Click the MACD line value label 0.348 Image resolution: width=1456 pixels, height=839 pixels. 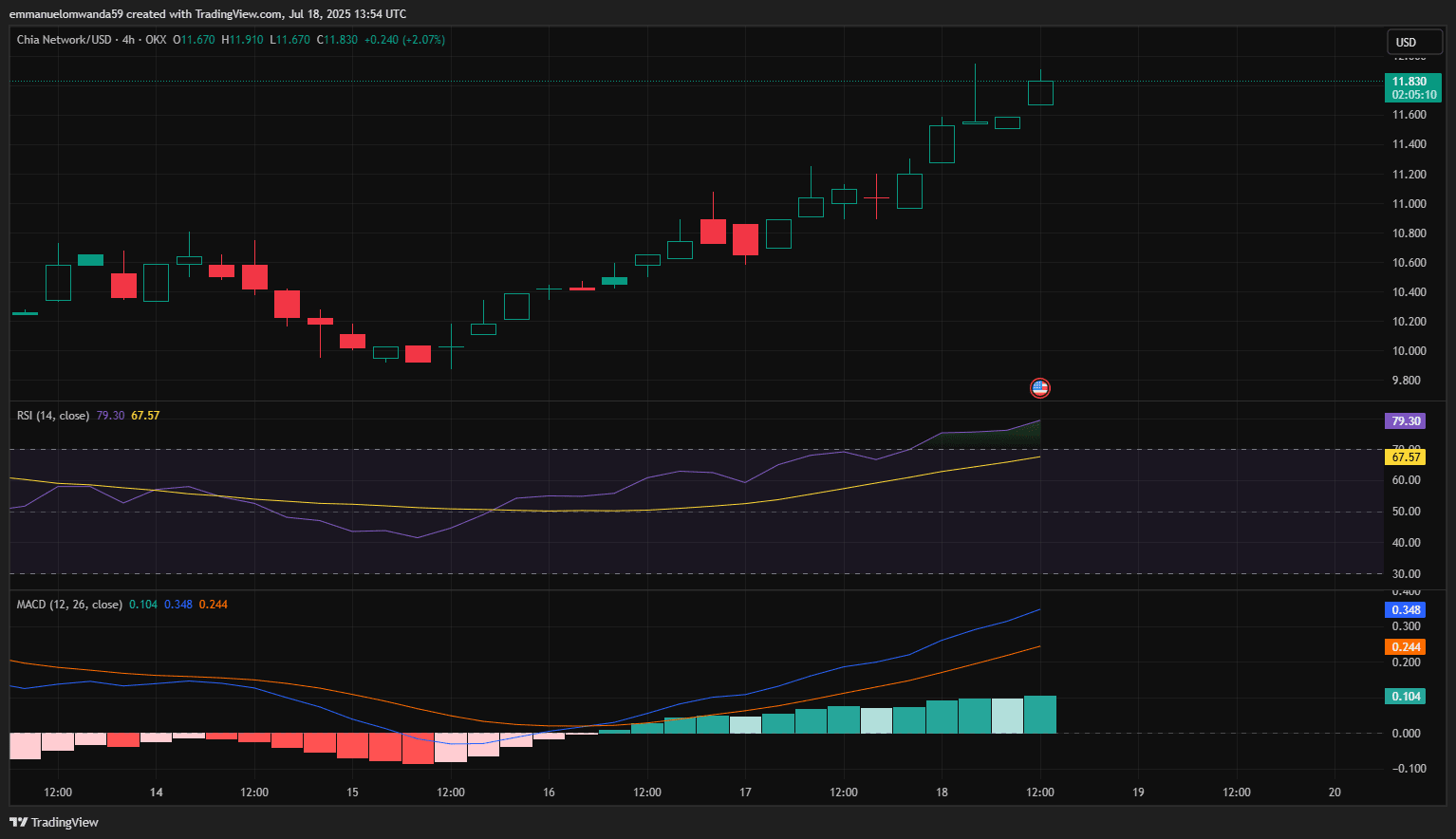1406,610
